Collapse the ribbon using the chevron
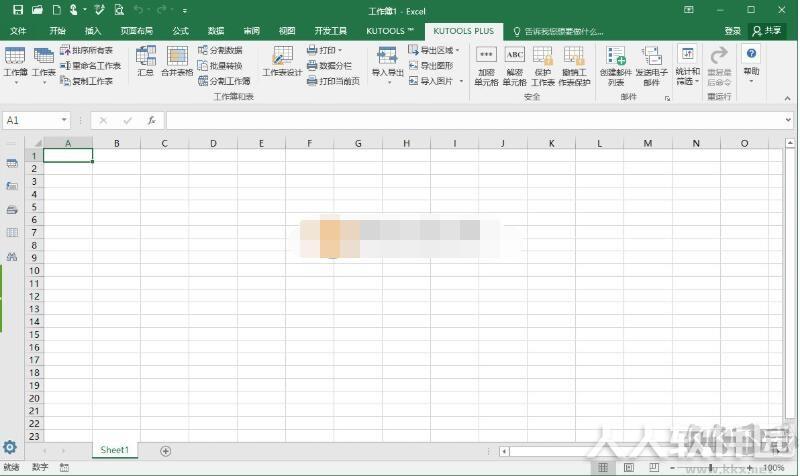This screenshot has height=476, width=800. [787, 98]
